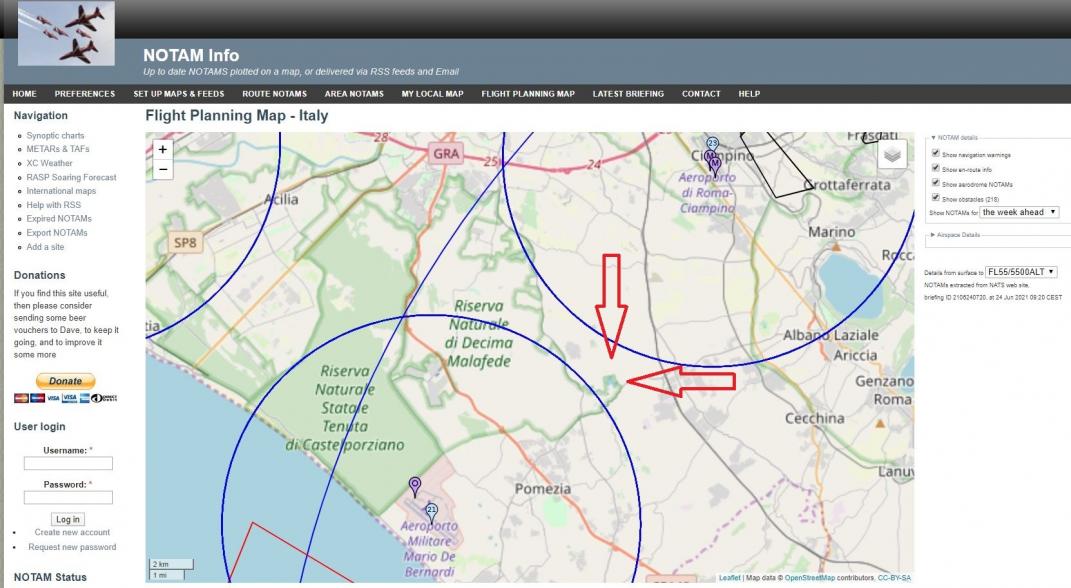The image size is (1071, 588).
Task: Open the Request new password link
Action: tap(72, 547)
